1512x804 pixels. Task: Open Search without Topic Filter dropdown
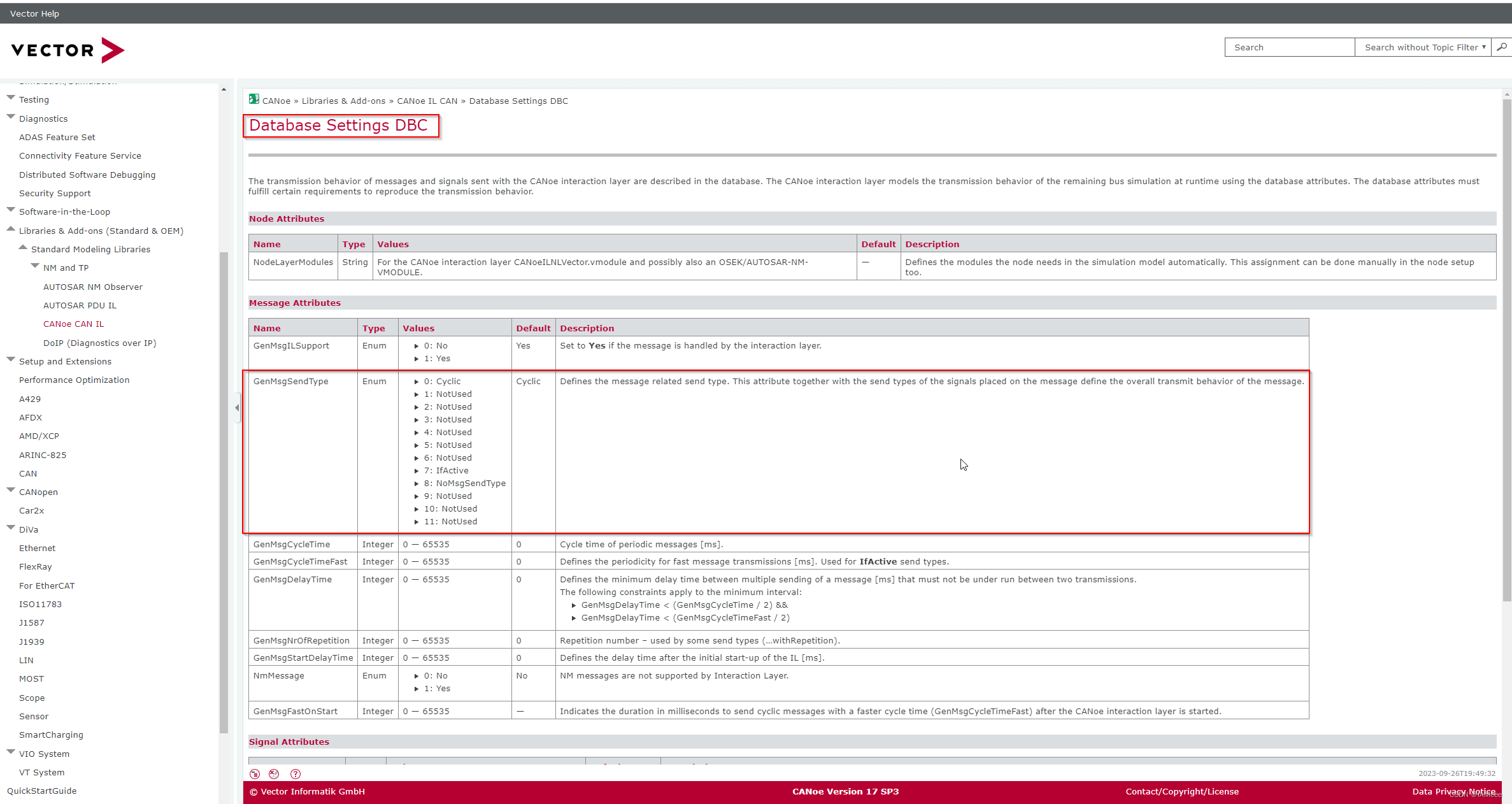(x=1423, y=47)
